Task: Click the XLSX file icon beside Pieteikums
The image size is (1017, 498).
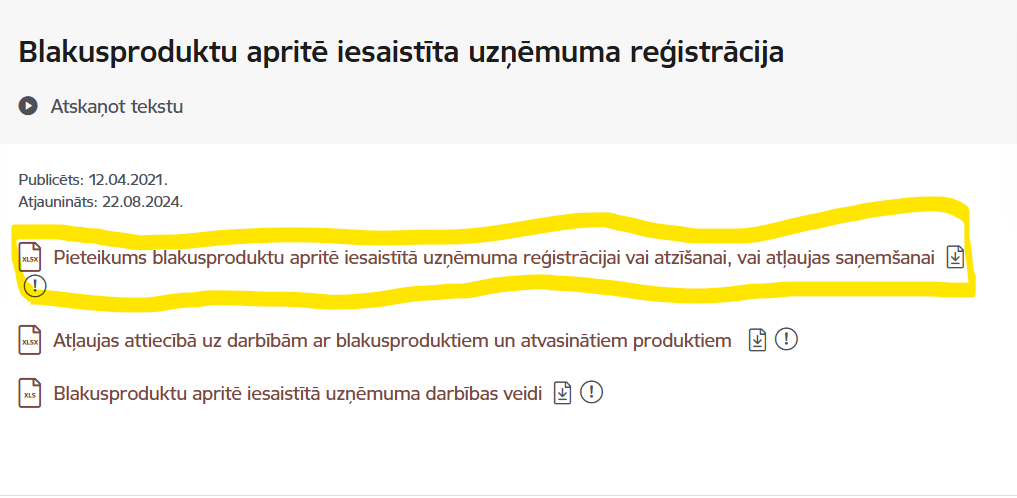Action: (30, 257)
